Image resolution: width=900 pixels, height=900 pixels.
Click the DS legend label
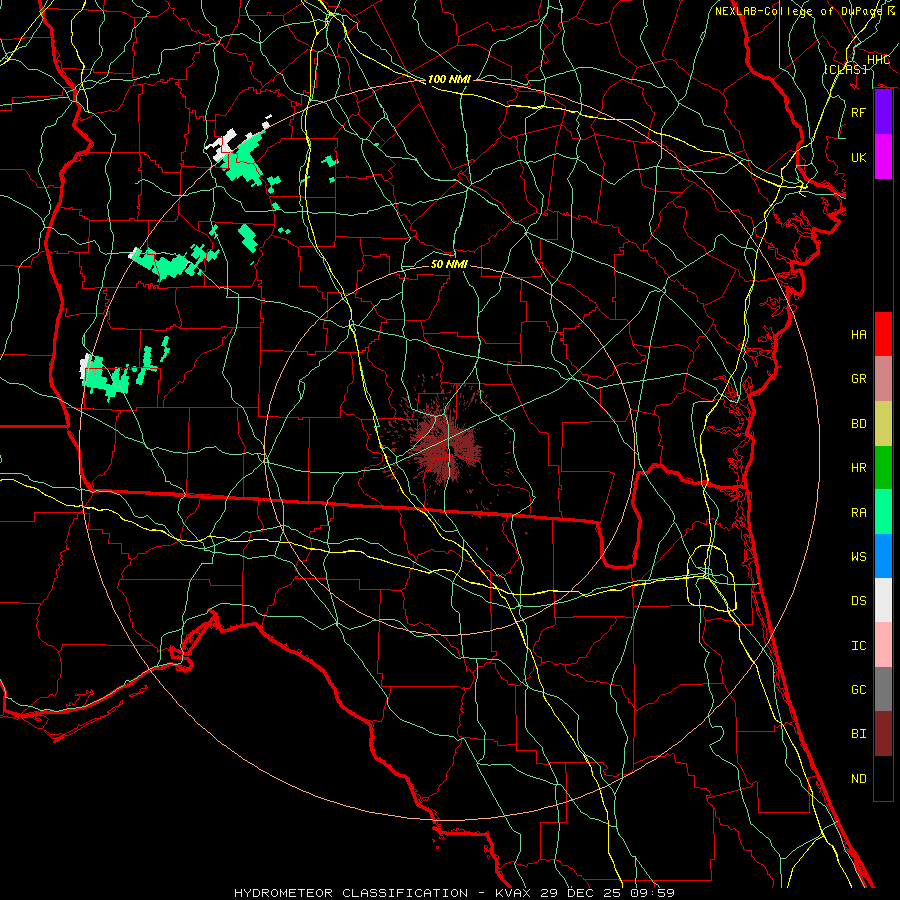click(x=858, y=601)
